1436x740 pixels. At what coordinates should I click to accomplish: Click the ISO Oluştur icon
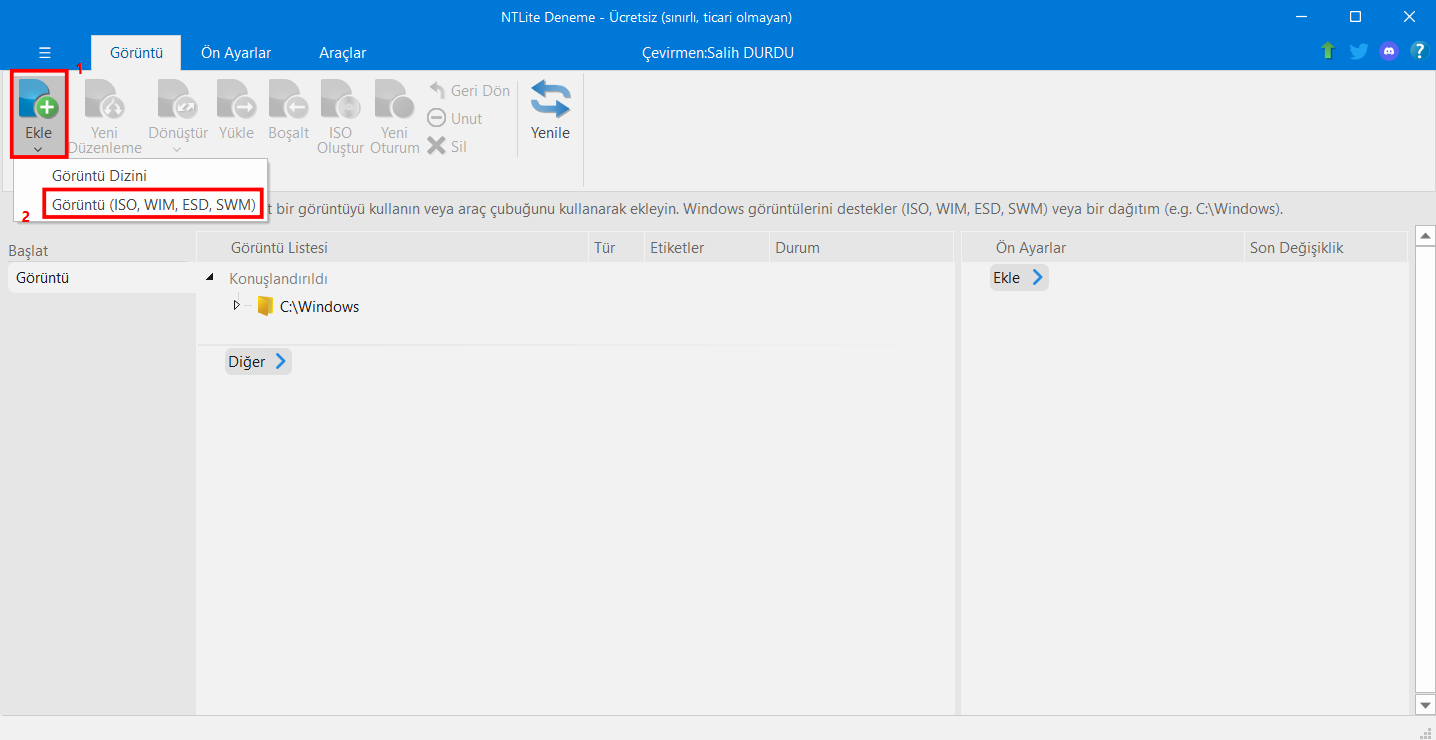340,99
